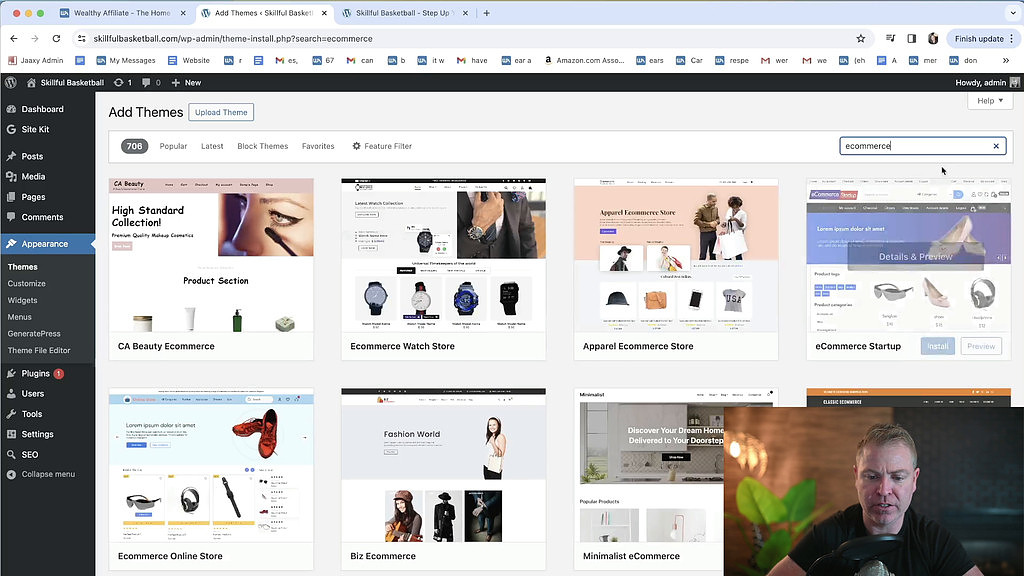Open the SEO settings
Image resolution: width=1024 pixels, height=576 pixels.
pos(28,453)
